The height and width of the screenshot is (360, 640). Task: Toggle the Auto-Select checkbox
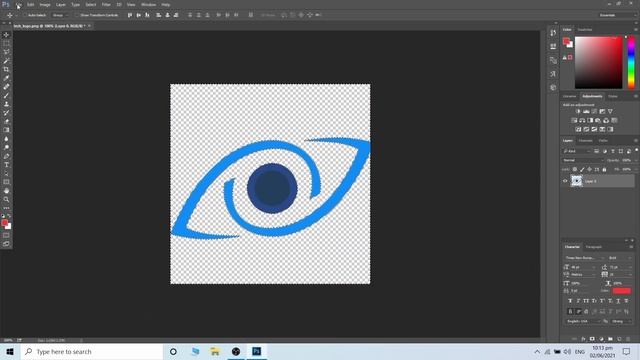[25, 15]
